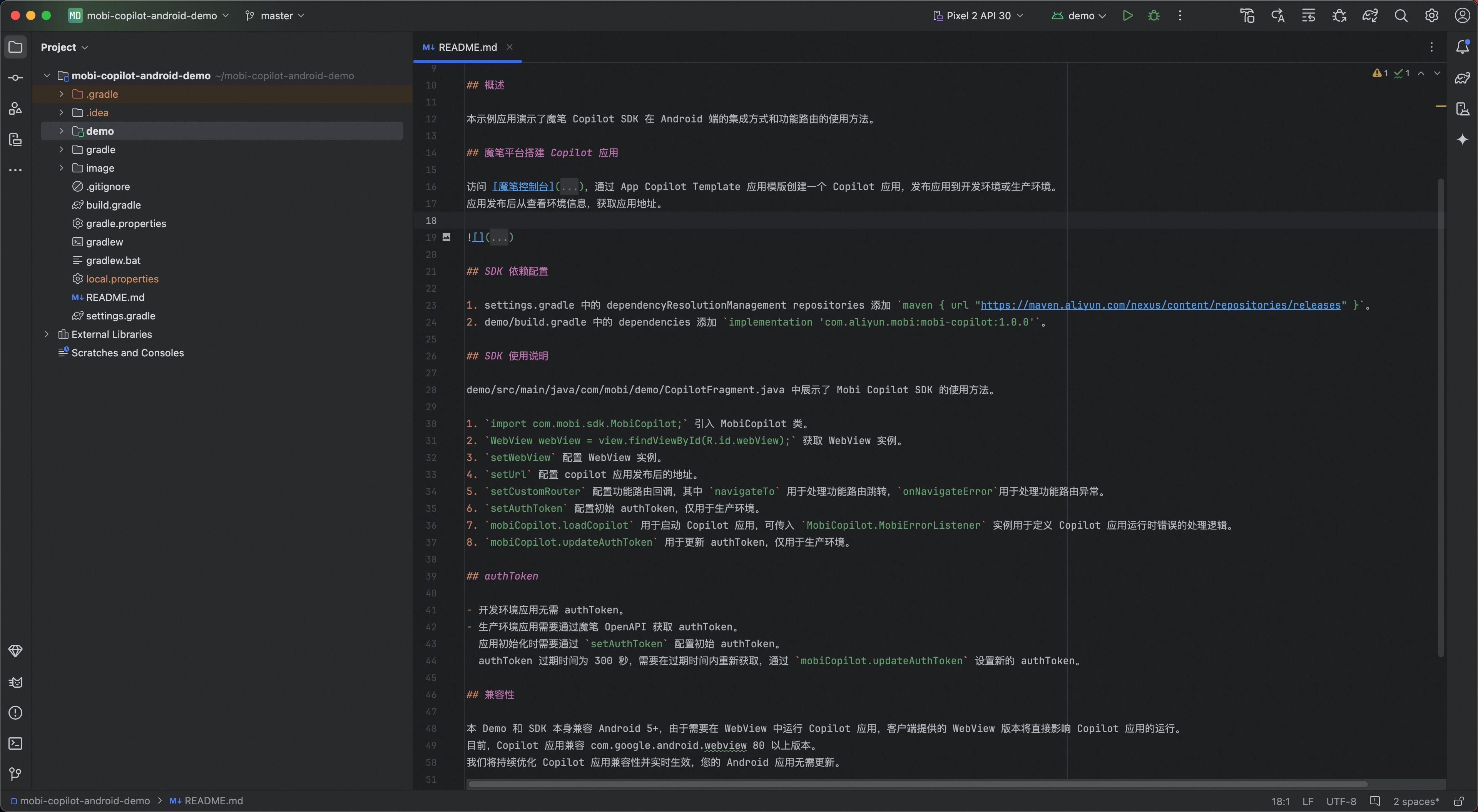Open Resource Manager in the left sidebar
The width and height of the screenshot is (1478, 812).
point(15,139)
